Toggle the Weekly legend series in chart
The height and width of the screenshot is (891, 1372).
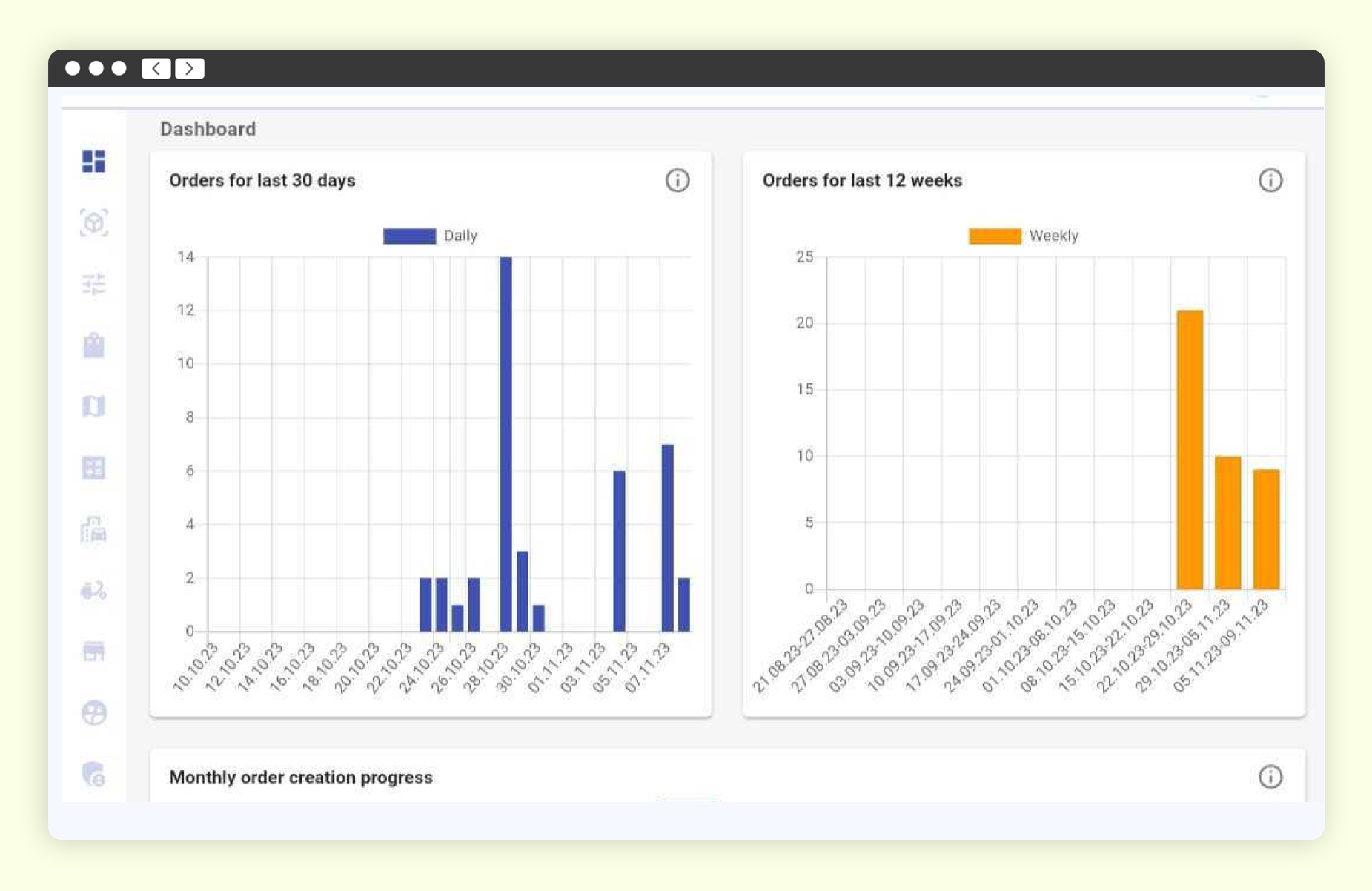(x=1023, y=236)
